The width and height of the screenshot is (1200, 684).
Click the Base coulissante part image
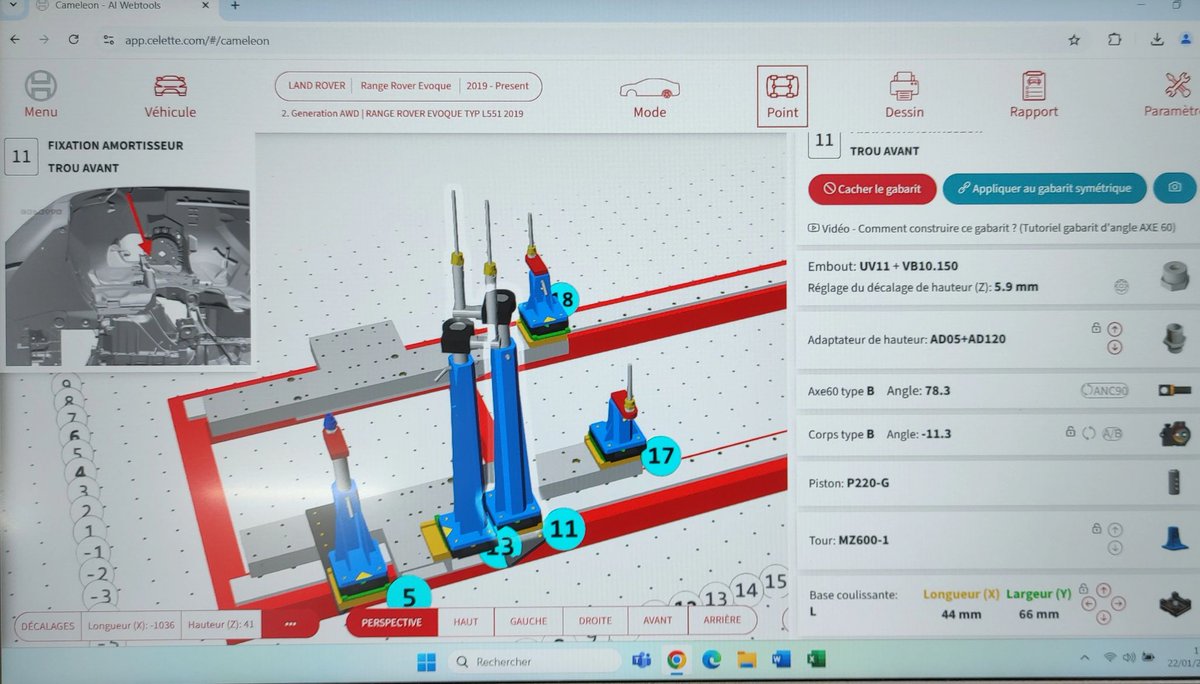coord(1174,604)
